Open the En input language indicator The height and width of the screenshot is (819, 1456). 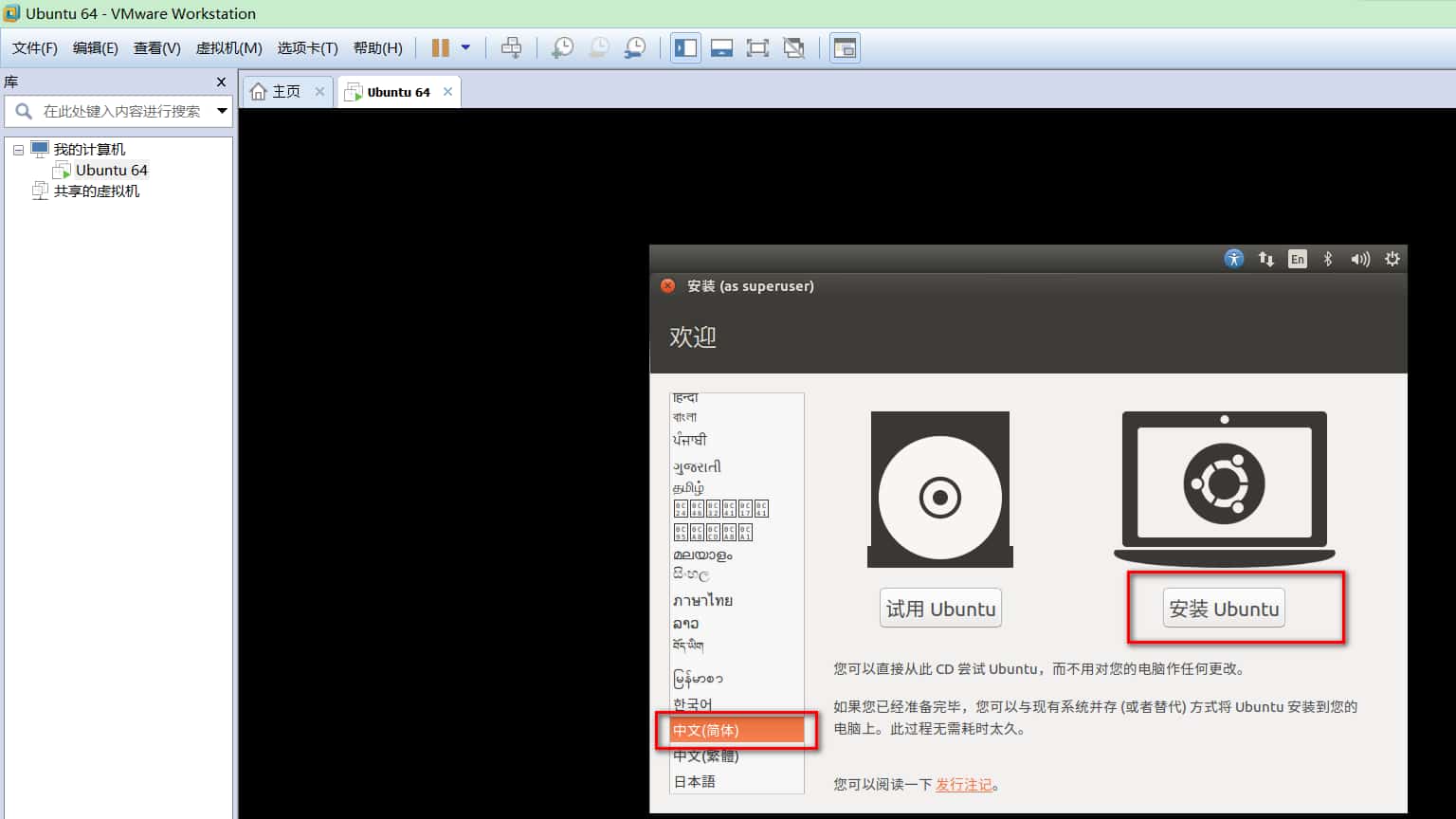1297,258
